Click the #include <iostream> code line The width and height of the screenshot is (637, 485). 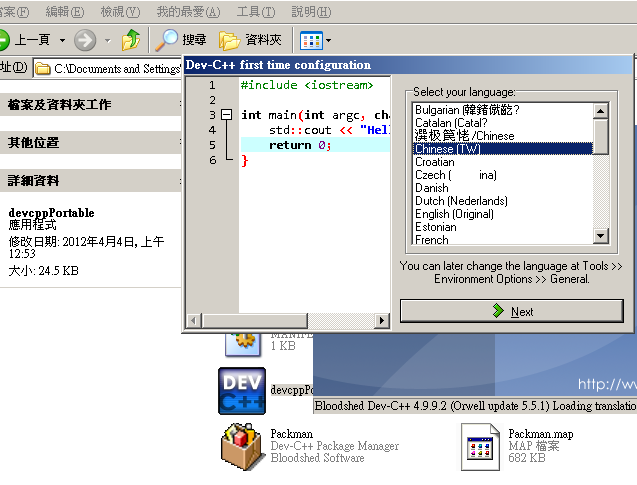pos(307,85)
